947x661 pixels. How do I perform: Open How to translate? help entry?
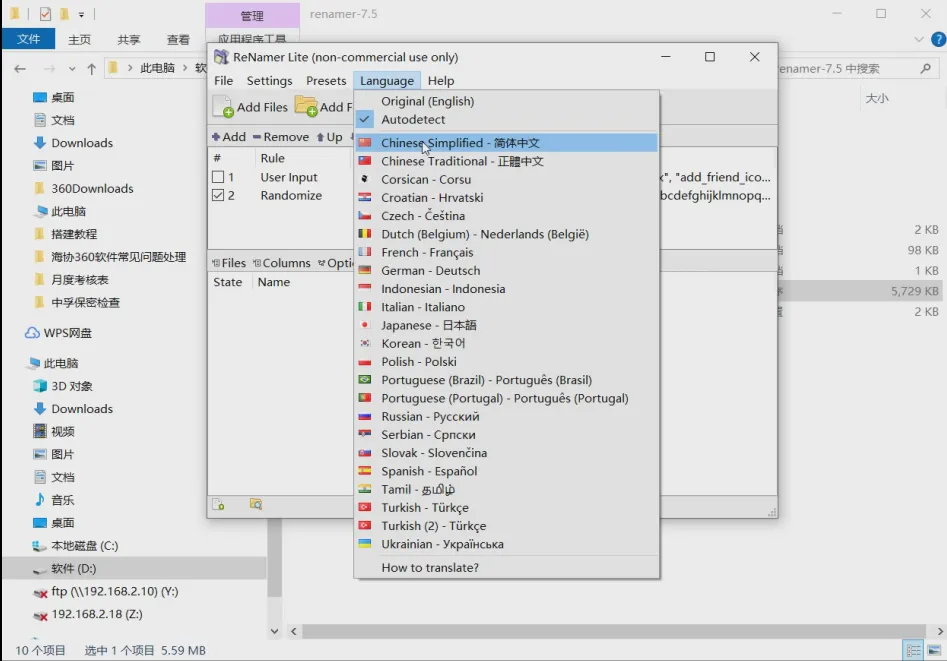point(506,567)
